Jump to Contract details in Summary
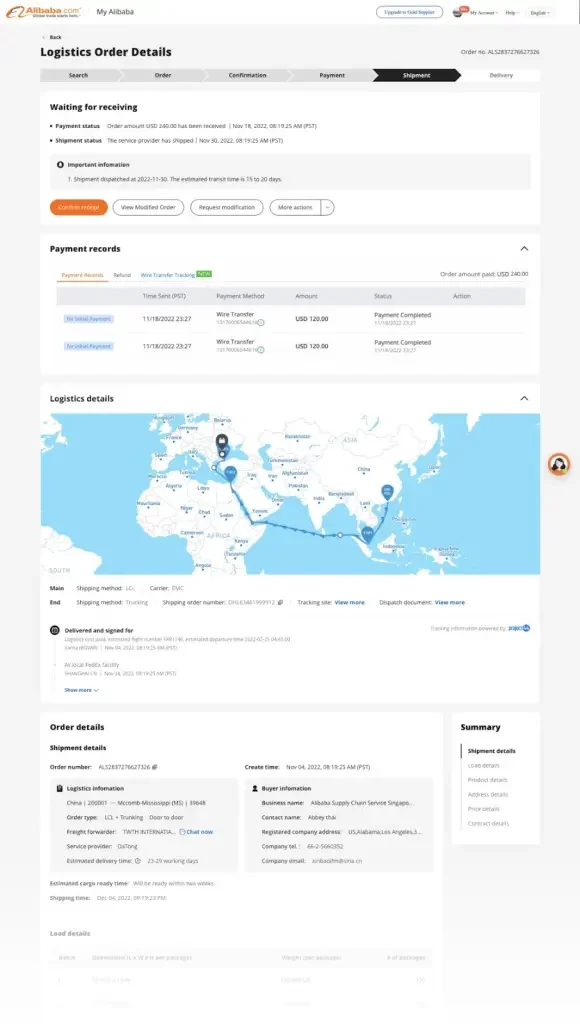 (x=488, y=824)
